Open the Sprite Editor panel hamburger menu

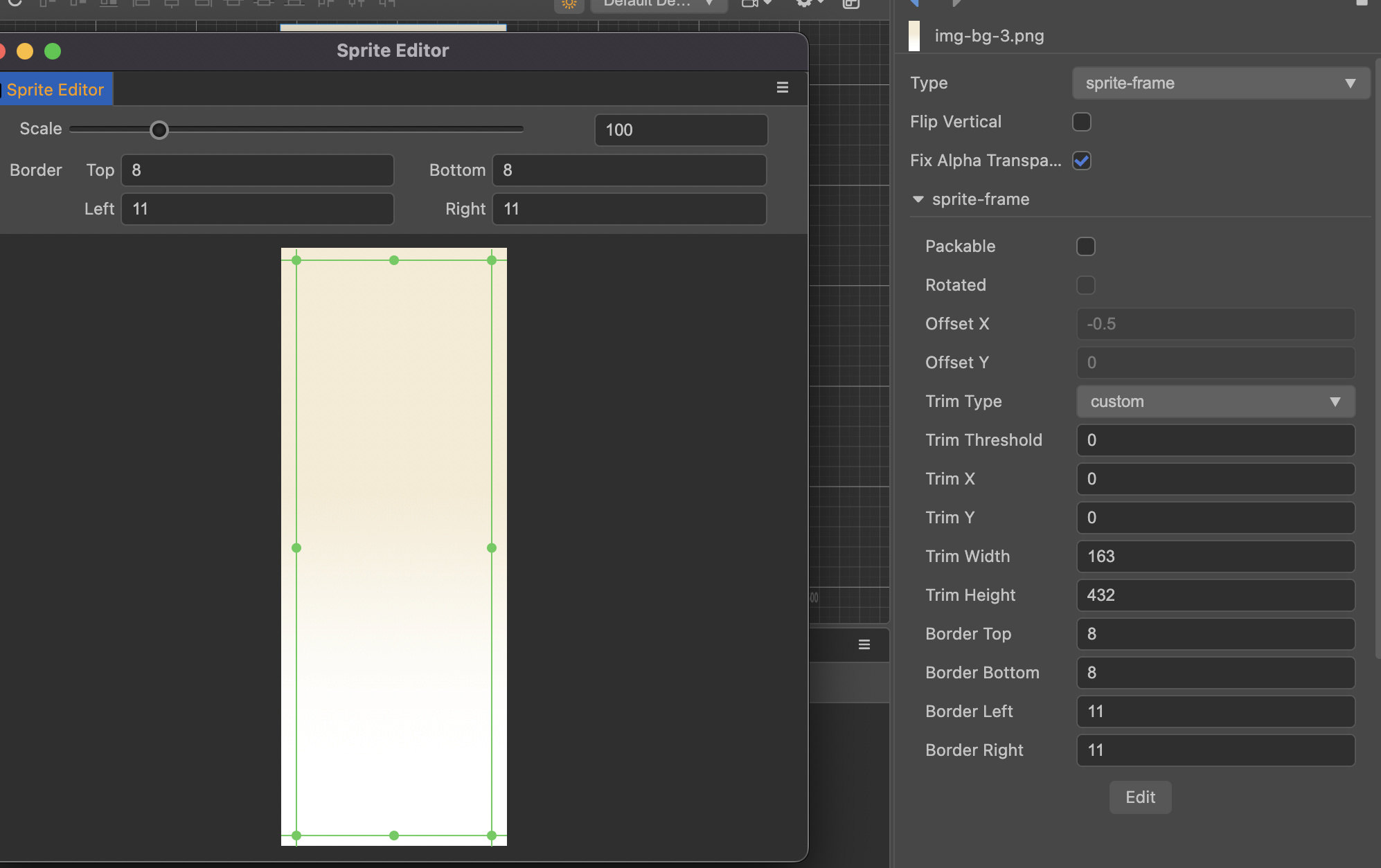[x=783, y=87]
